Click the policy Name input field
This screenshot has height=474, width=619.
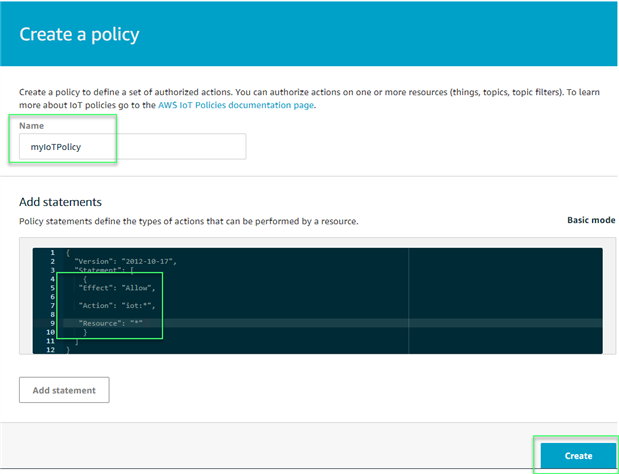point(132,146)
